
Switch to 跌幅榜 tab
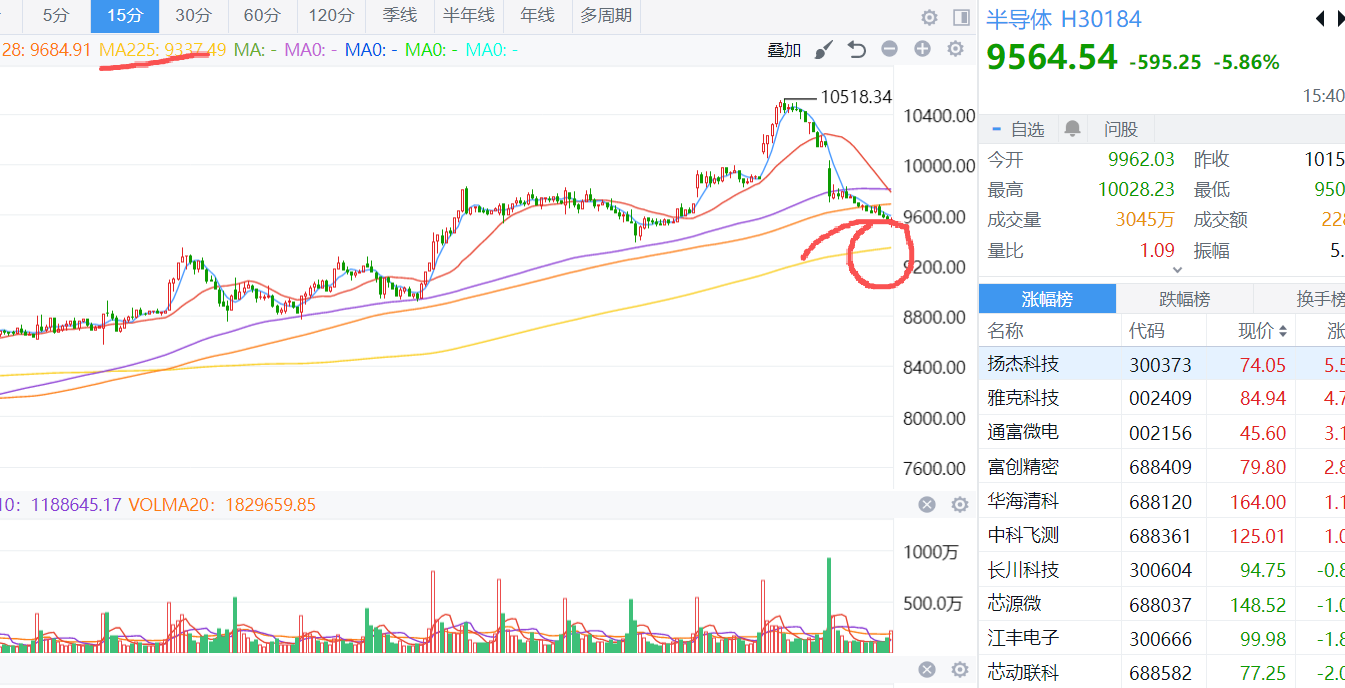point(1184,299)
